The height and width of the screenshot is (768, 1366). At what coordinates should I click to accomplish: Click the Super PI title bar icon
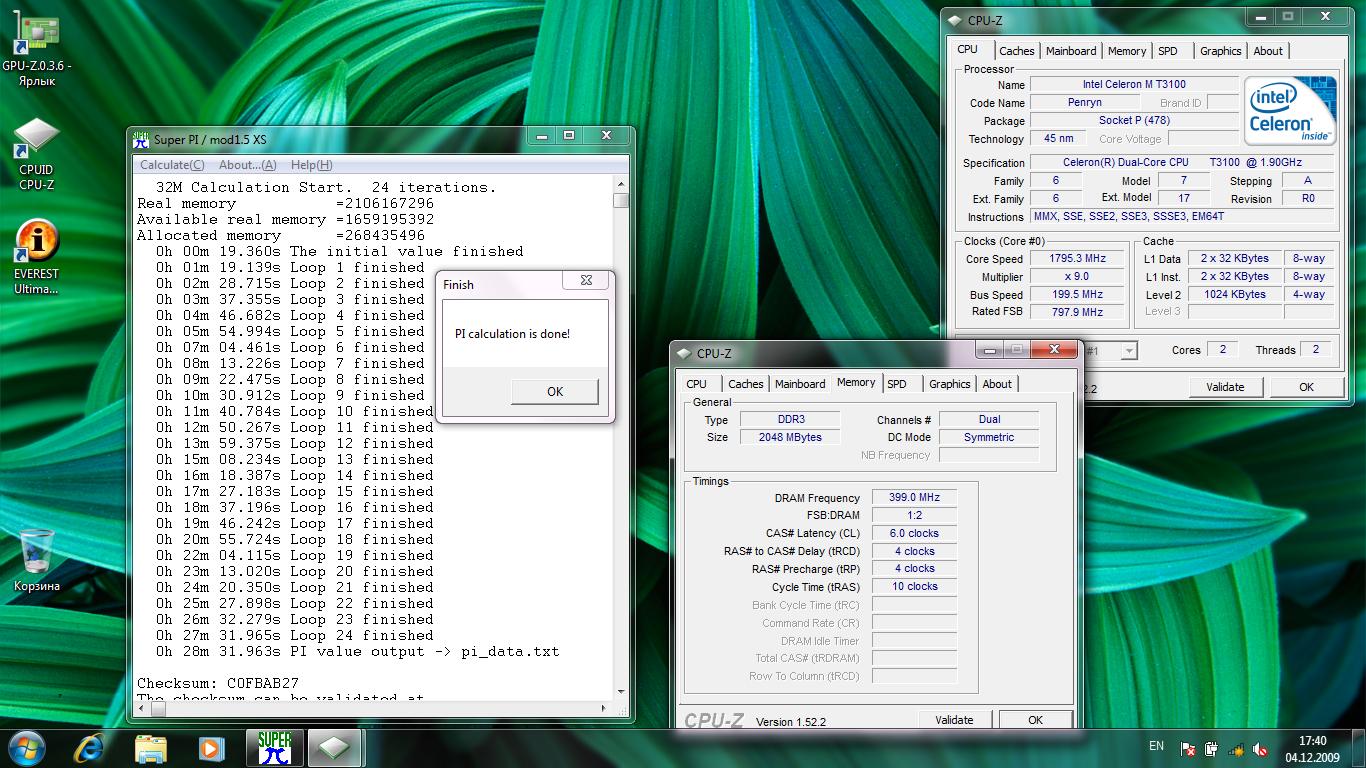pos(141,139)
